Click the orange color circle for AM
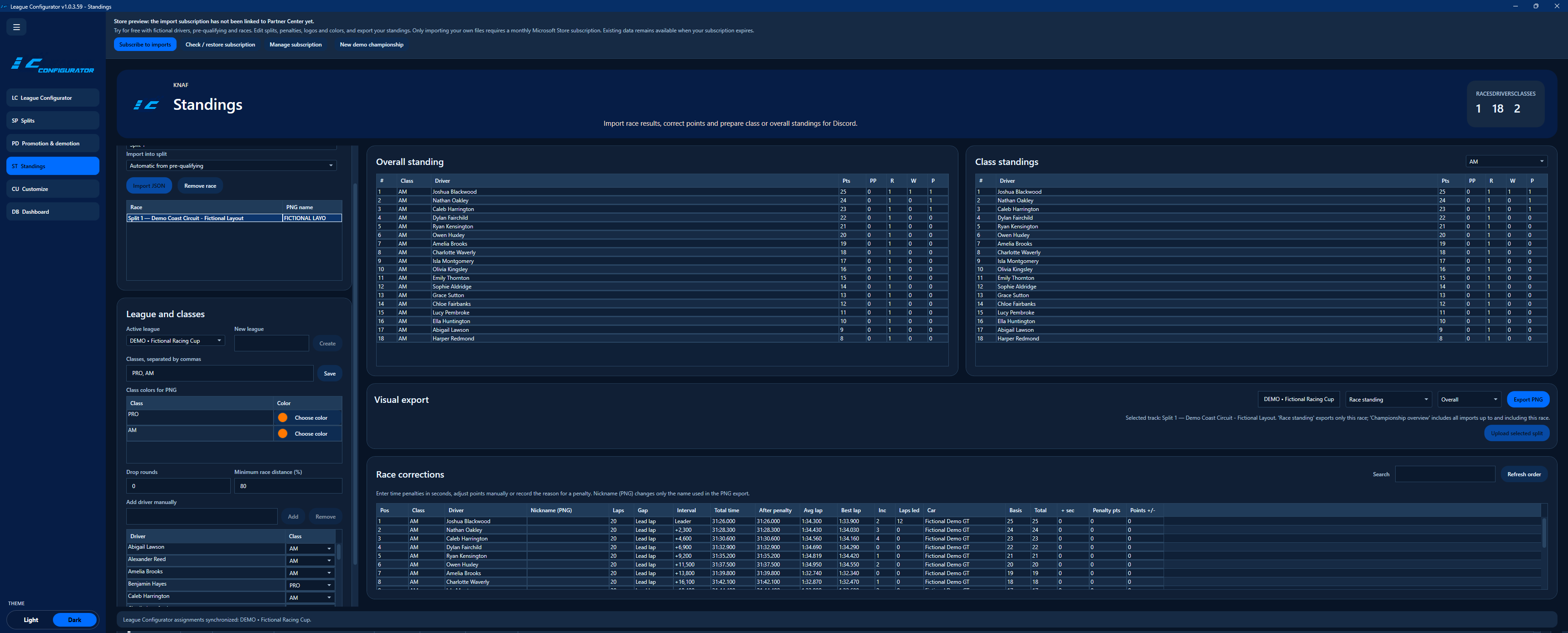 (282, 433)
